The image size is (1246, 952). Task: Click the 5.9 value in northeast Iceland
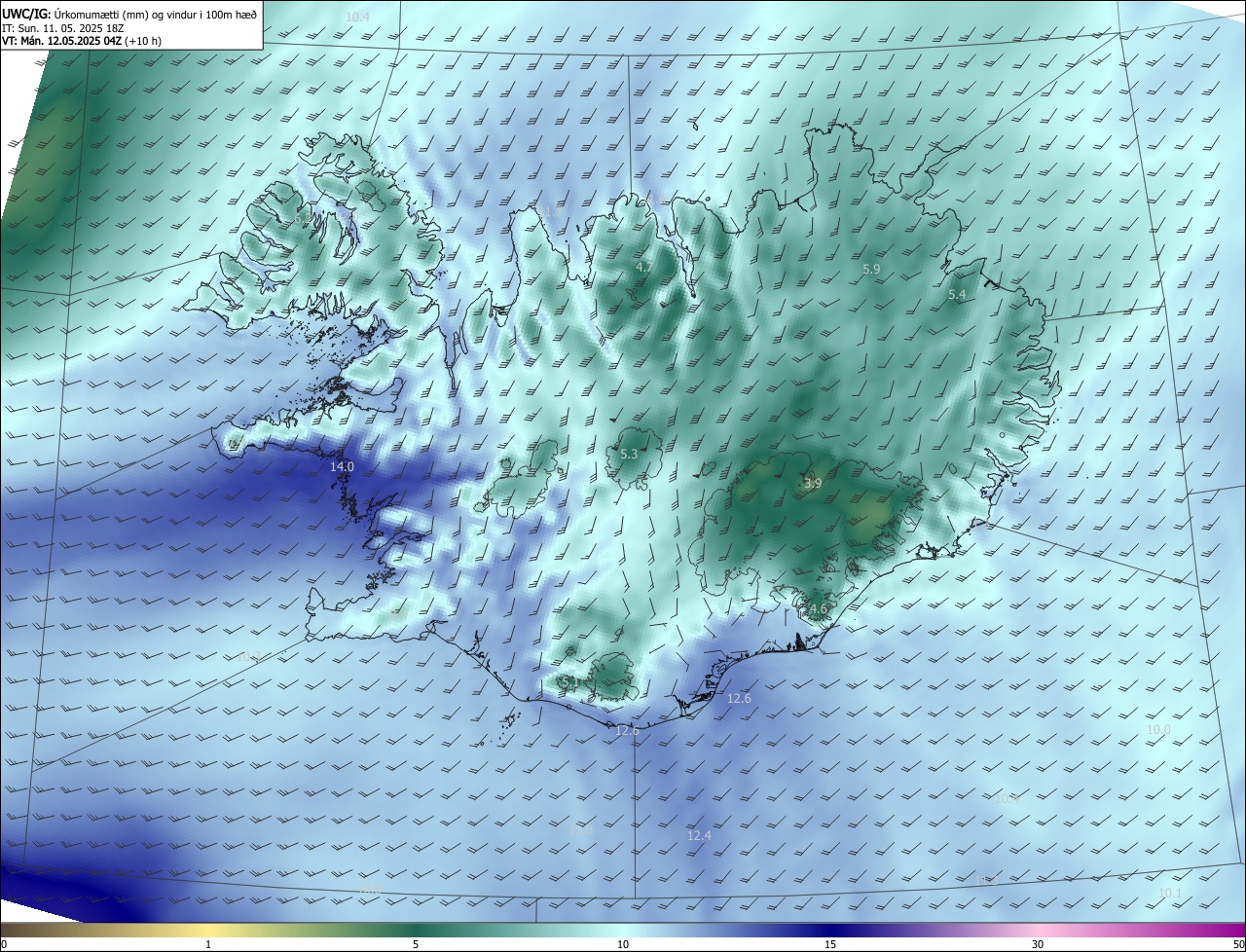(871, 269)
